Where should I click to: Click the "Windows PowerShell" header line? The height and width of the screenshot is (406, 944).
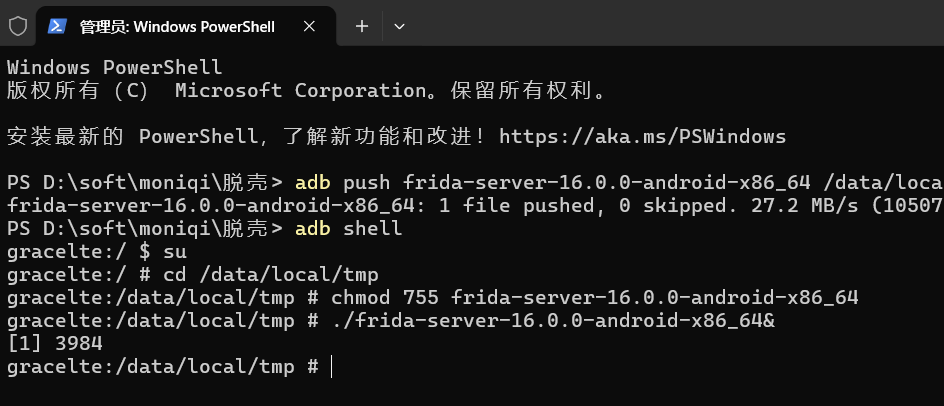[x=114, y=68]
